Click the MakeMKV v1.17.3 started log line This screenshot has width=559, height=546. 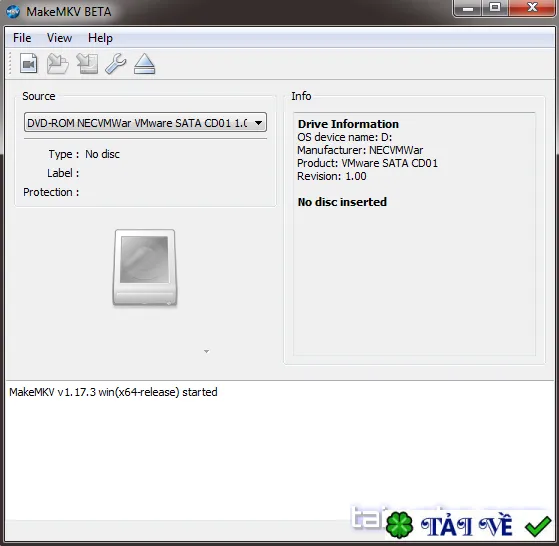[113, 392]
